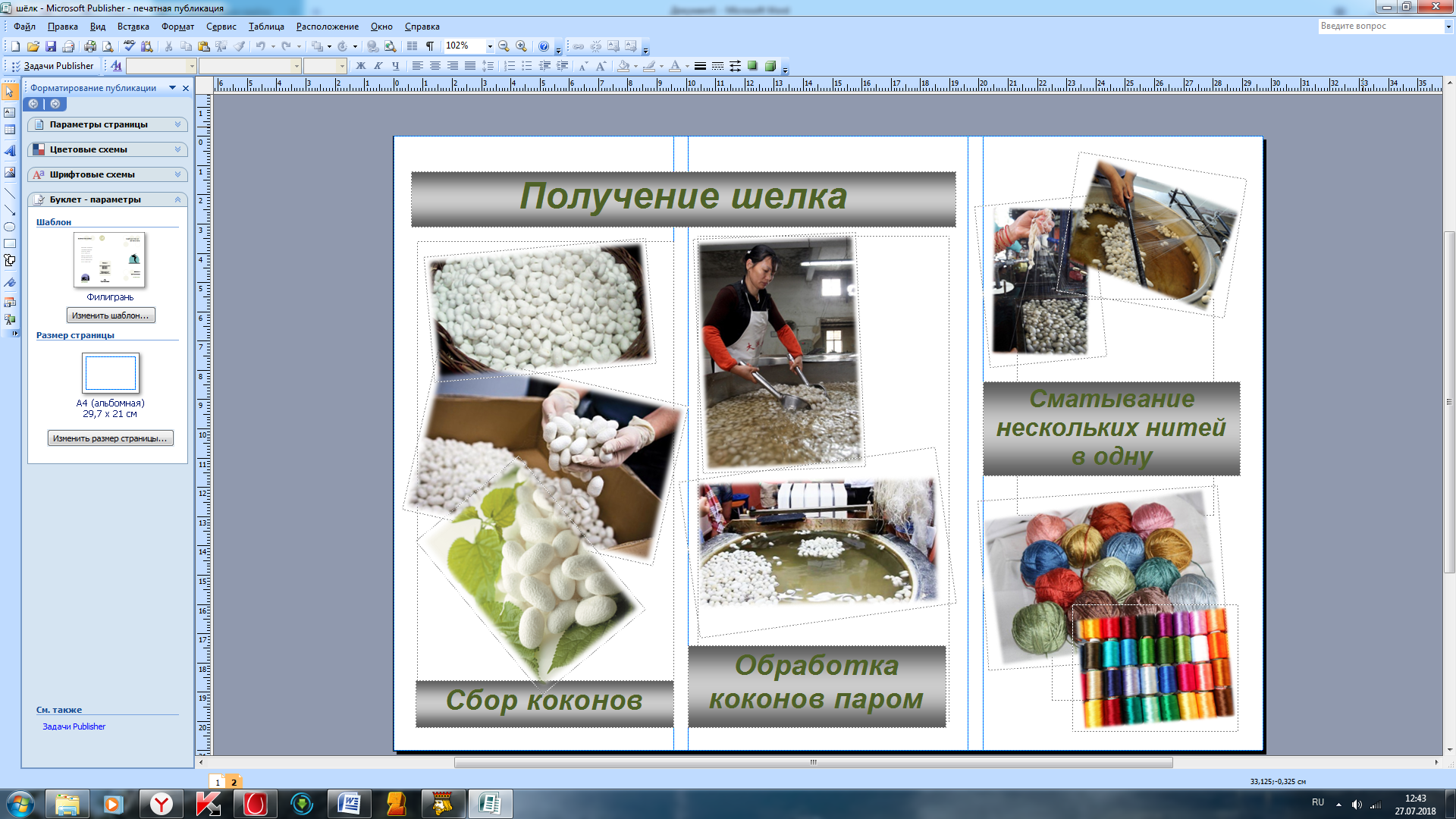
Task: Click the Open folder toolbar icon
Action: [33, 46]
